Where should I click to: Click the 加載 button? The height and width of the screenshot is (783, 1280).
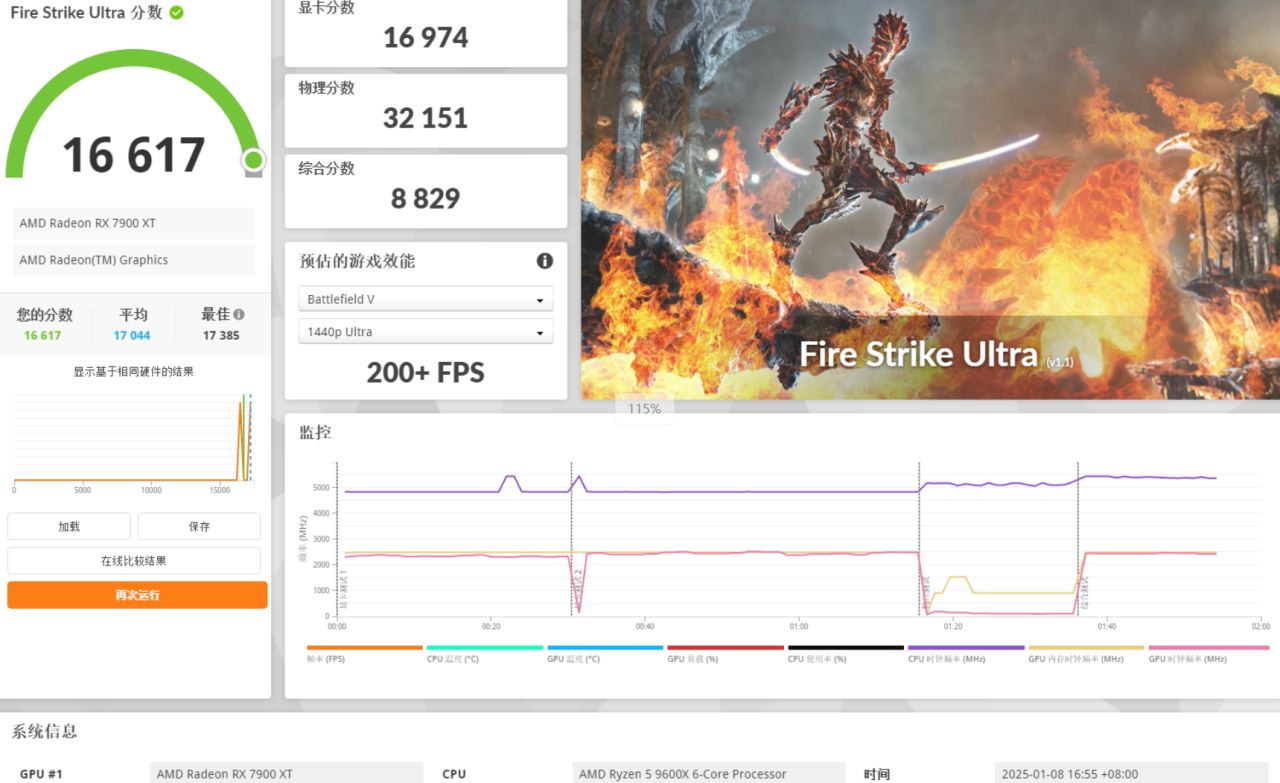pos(69,526)
